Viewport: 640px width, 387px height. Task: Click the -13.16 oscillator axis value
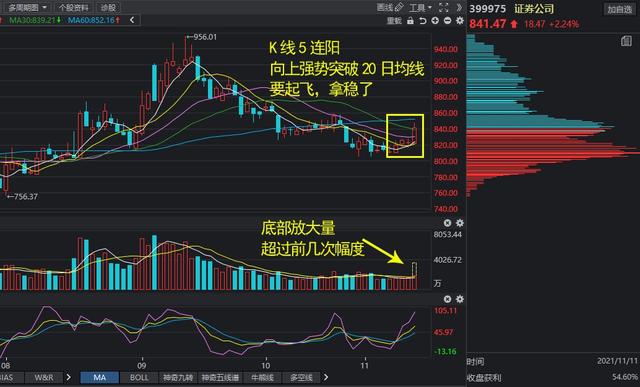(x=445, y=351)
